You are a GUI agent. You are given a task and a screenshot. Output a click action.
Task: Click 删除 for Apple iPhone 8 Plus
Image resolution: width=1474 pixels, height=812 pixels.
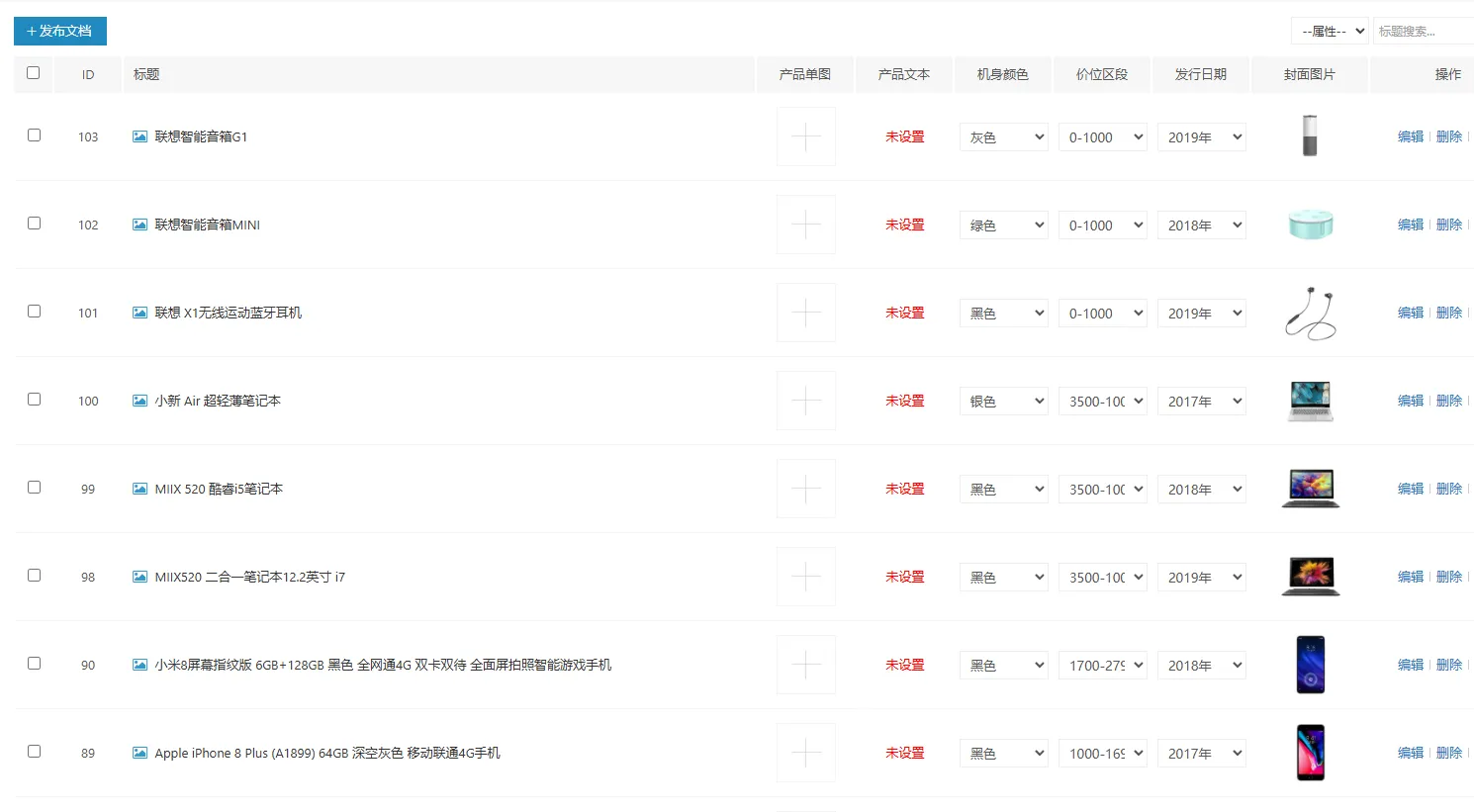pos(1449,753)
